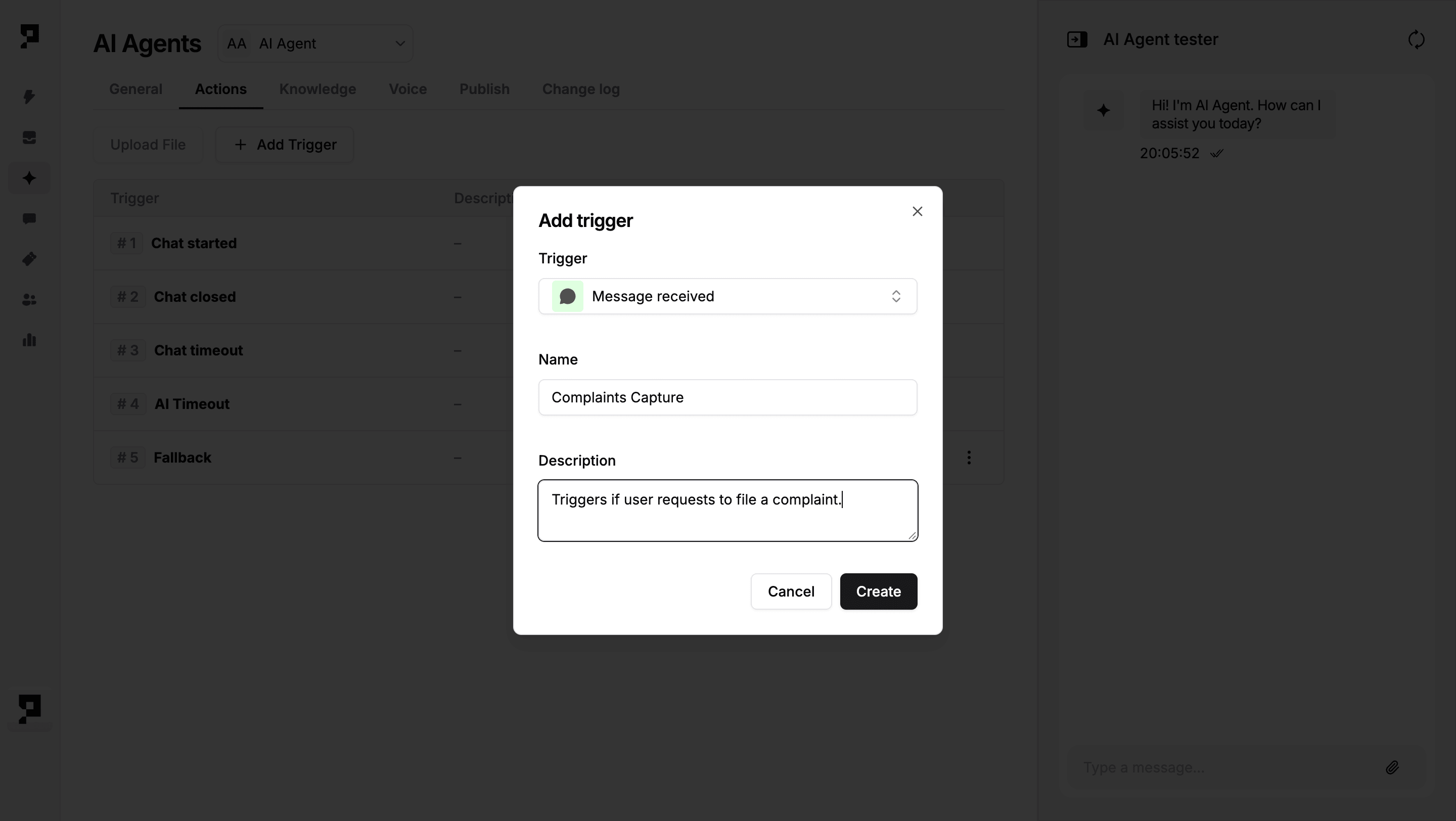Screen dimensions: 1456x821
Task: Open the Fallback row three-dot menu
Action: [969, 458]
